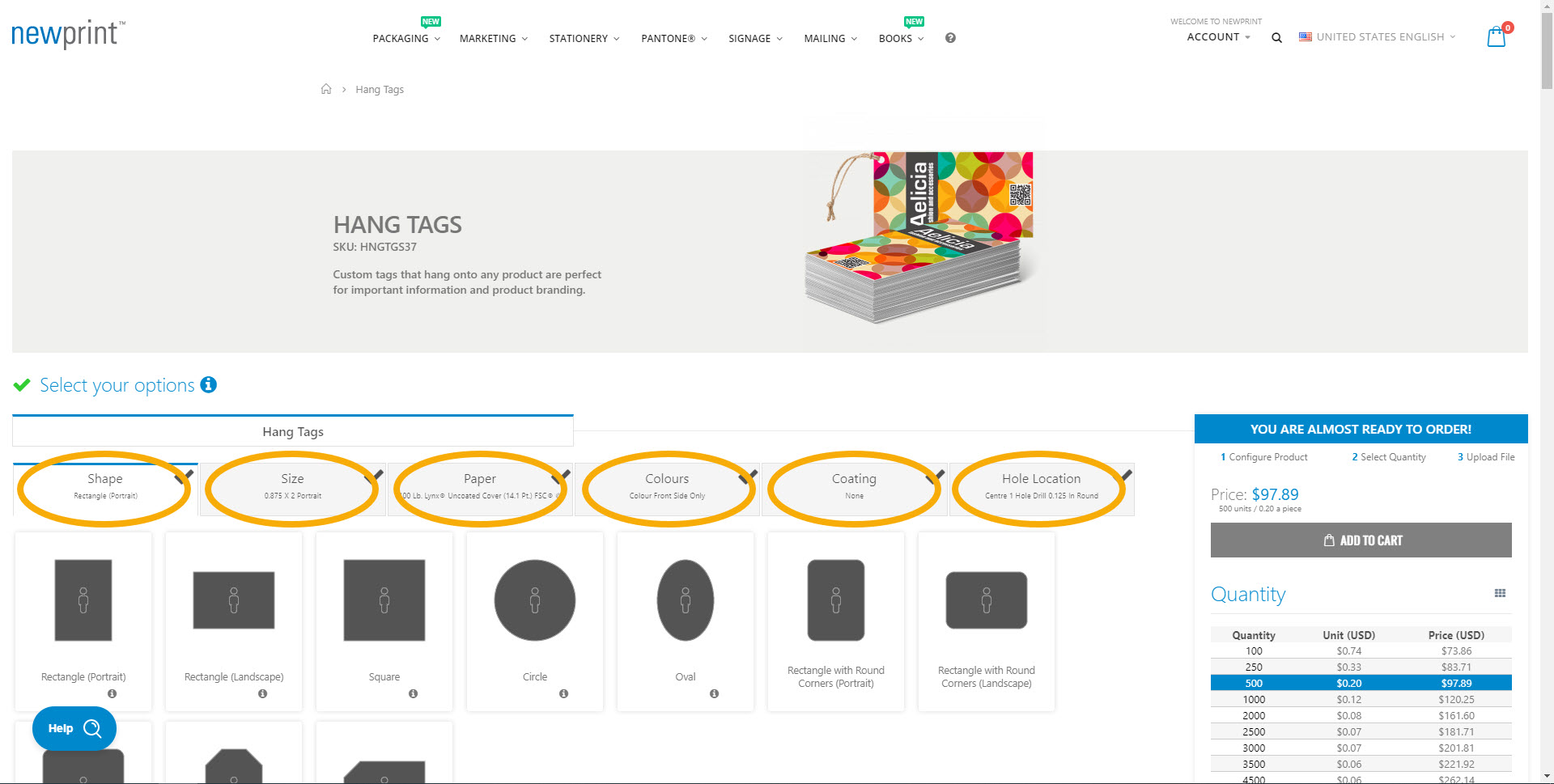Open the Colours options tab
The width and height of the screenshot is (1554, 784).
[667, 489]
